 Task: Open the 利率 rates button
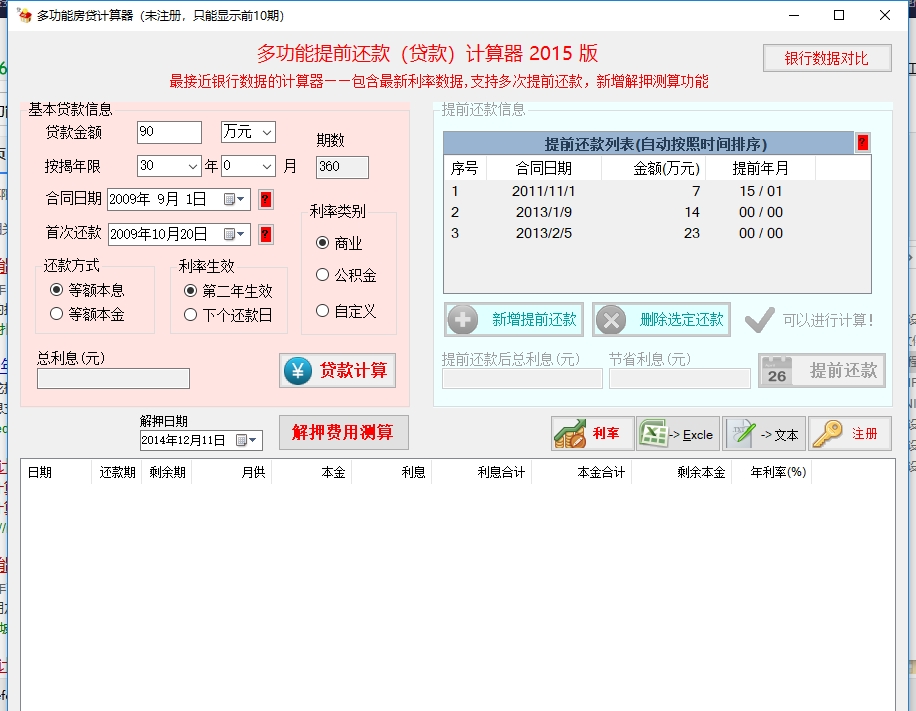click(x=592, y=433)
